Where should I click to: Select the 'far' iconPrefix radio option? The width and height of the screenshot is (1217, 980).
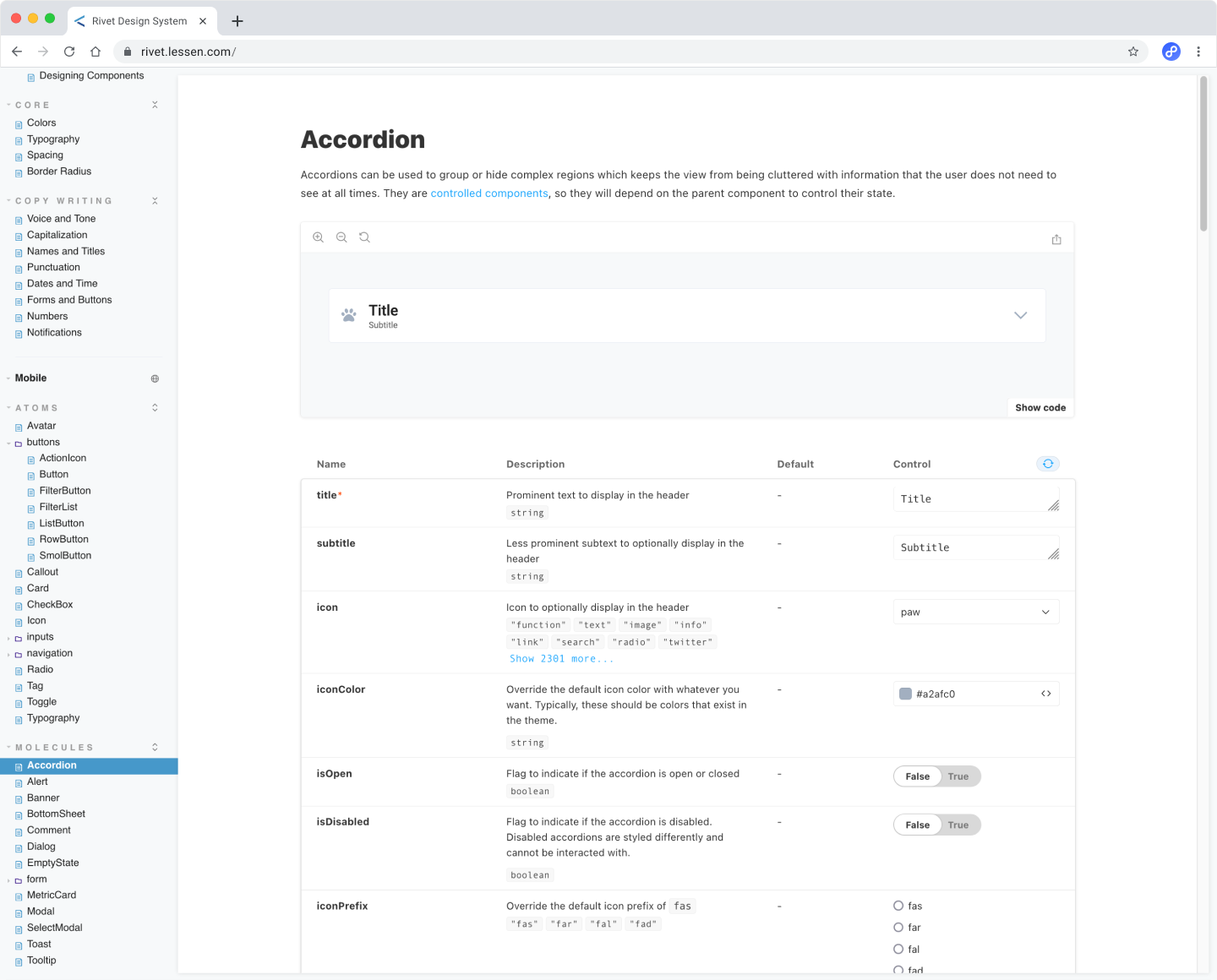point(898,927)
